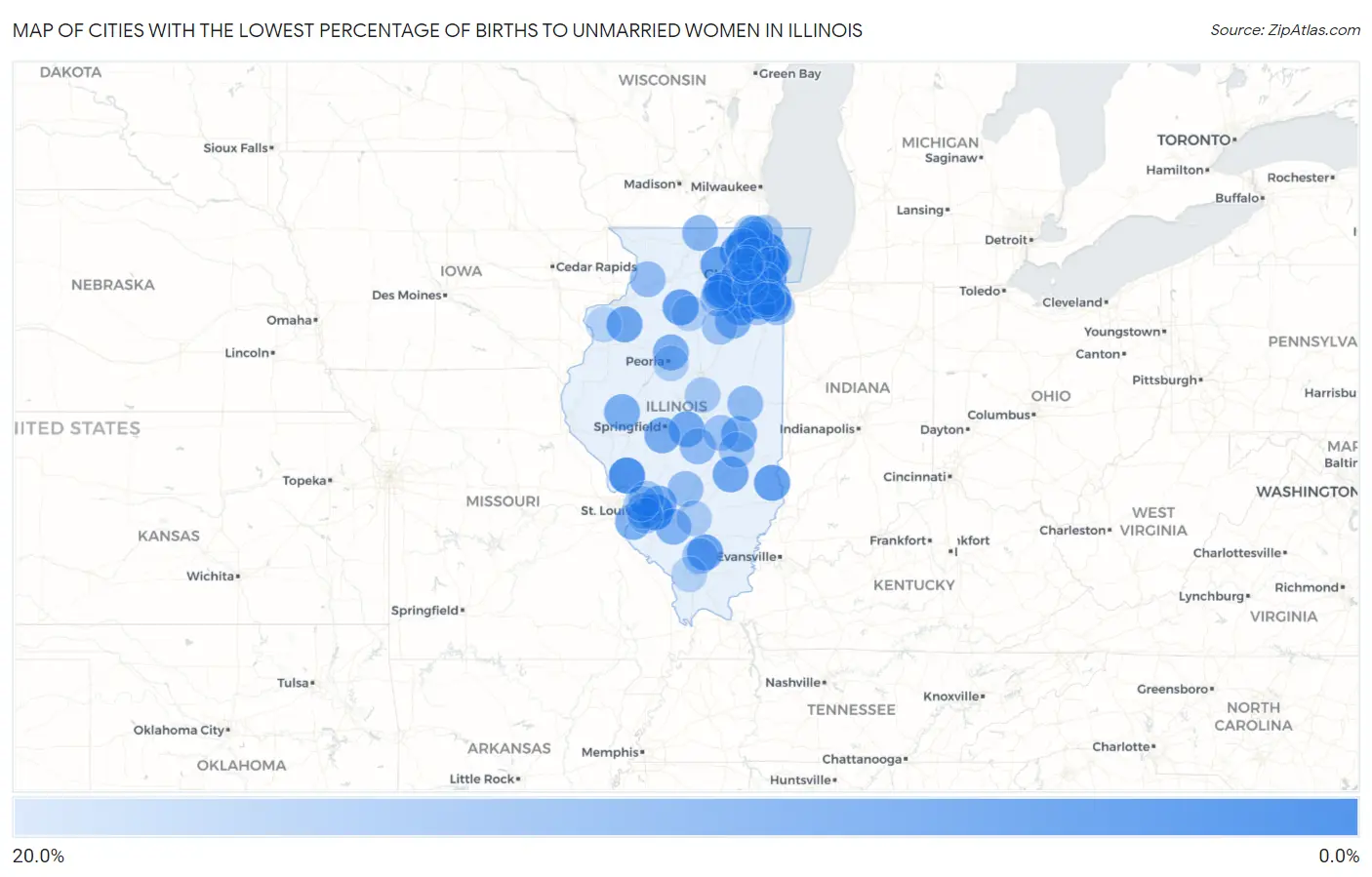Image resolution: width=1372 pixels, height=877 pixels.
Task: Click the Frankfort city label
Action: click(900, 539)
